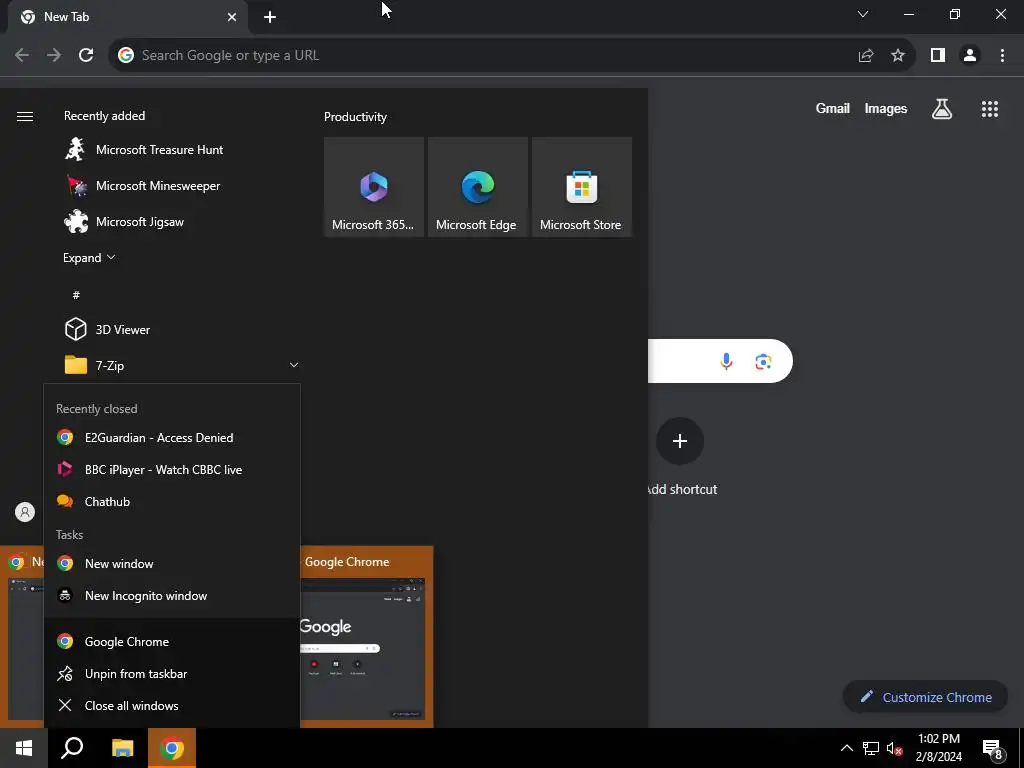Select Close all windows

click(x=172, y=705)
